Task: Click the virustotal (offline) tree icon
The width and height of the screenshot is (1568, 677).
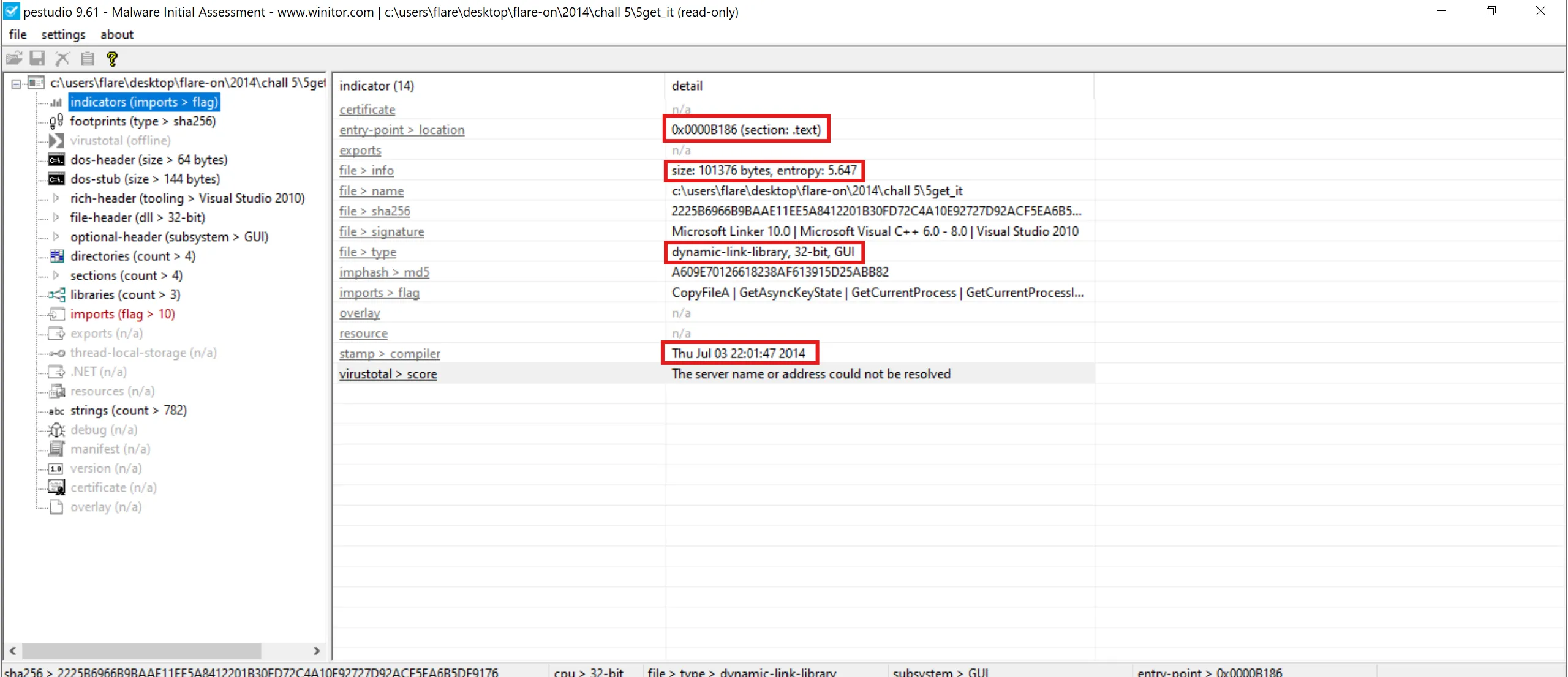Action: click(x=56, y=141)
